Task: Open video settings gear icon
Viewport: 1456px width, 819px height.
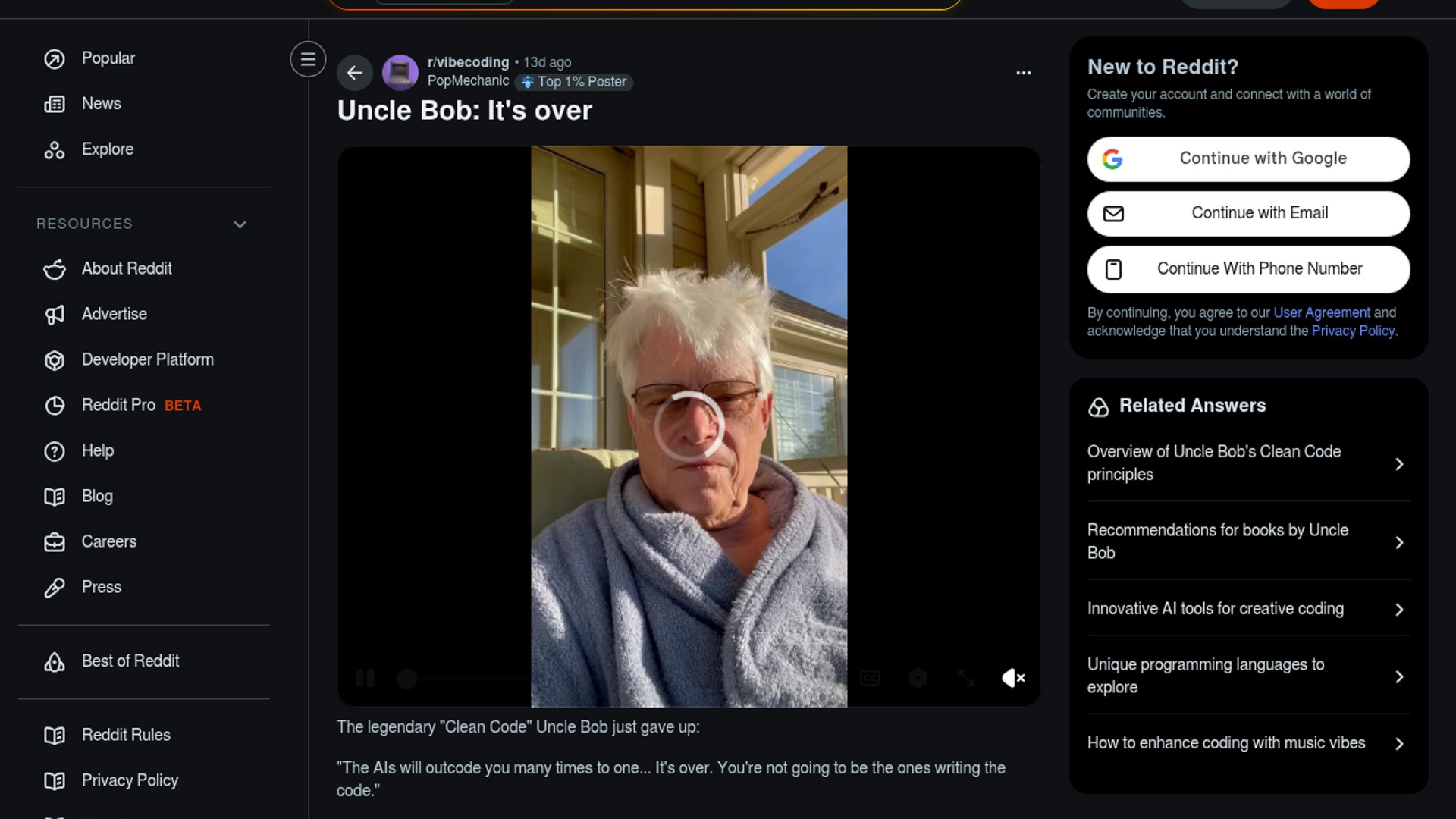Action: [918, 678]
